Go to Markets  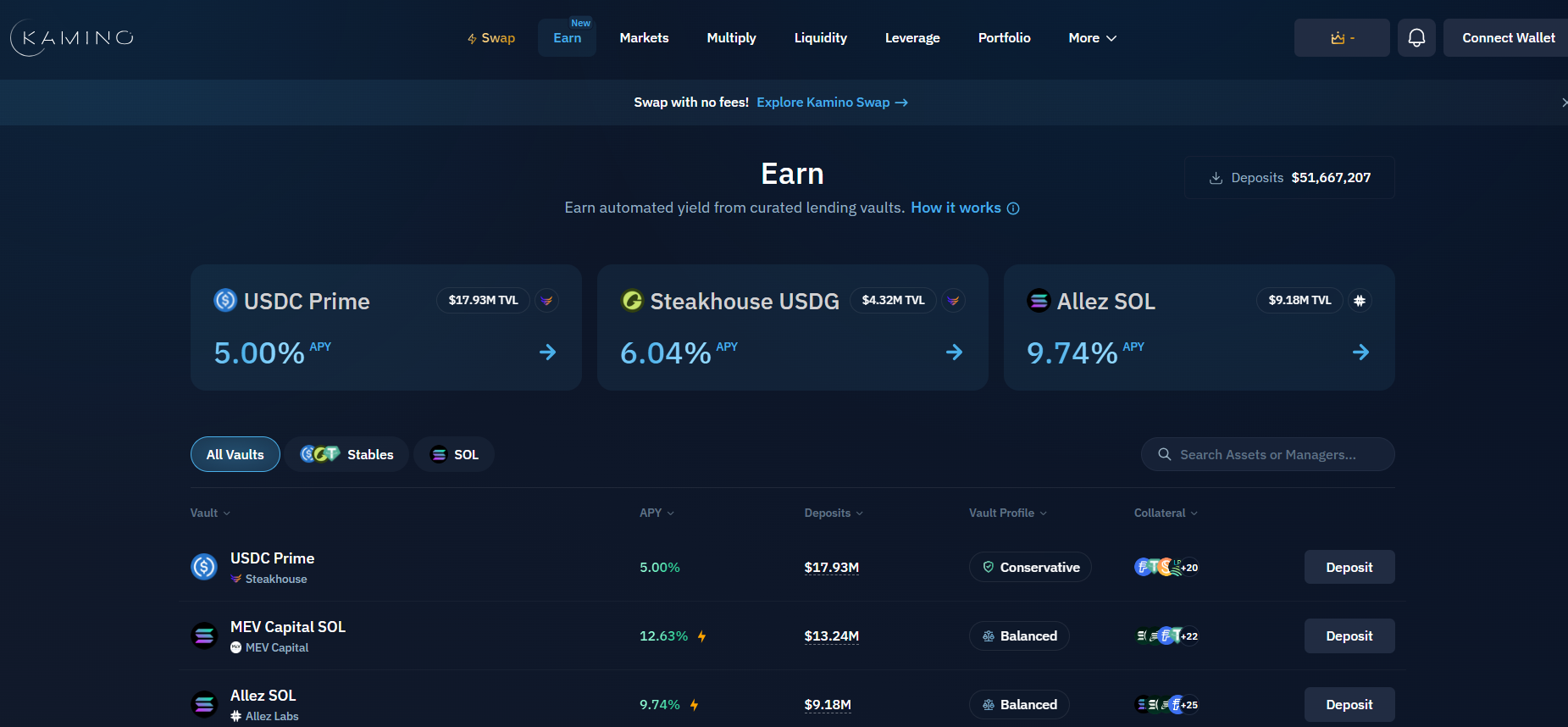(x=644, y=38)
